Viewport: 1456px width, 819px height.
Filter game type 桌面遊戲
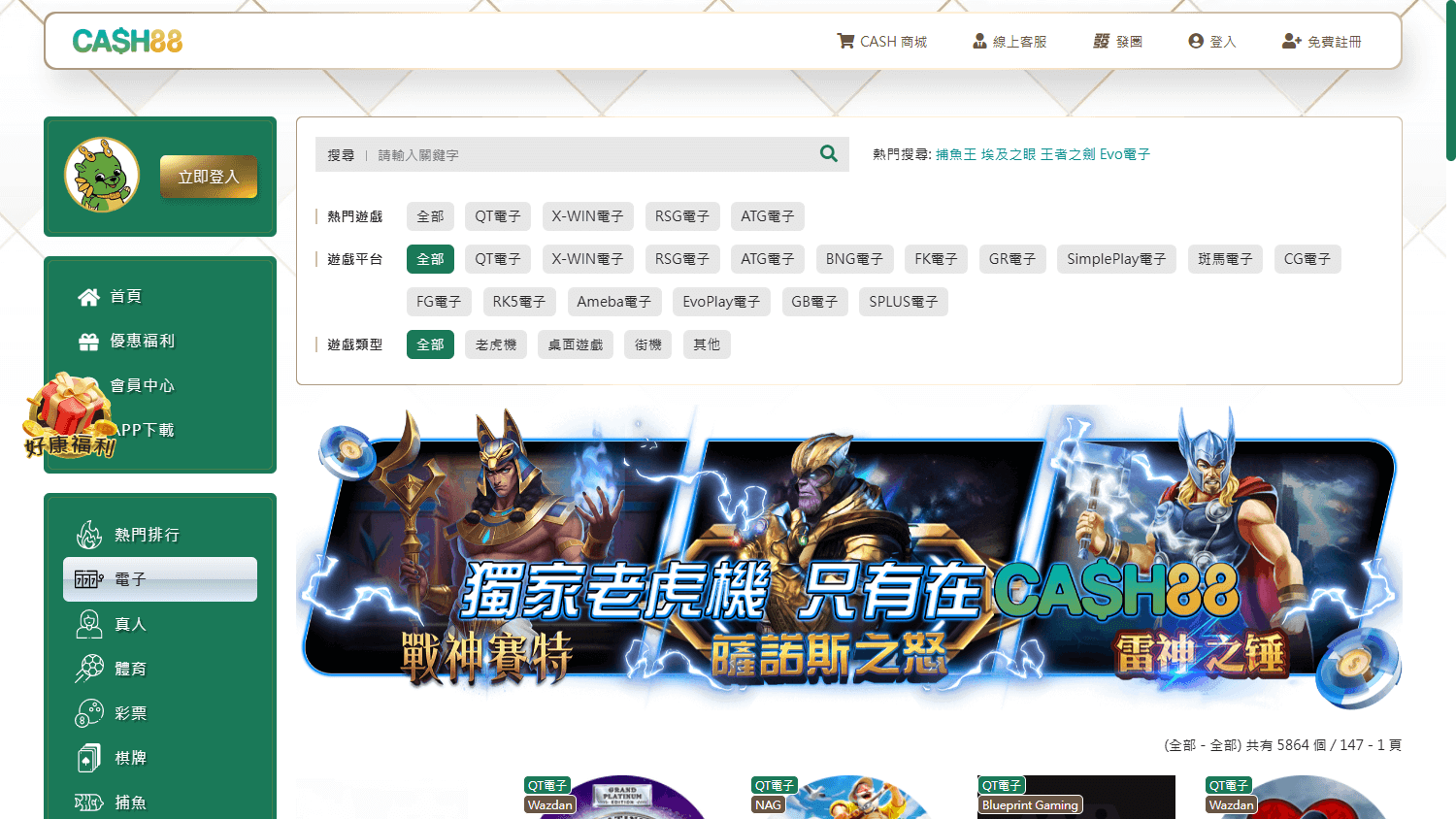point(576,344)
